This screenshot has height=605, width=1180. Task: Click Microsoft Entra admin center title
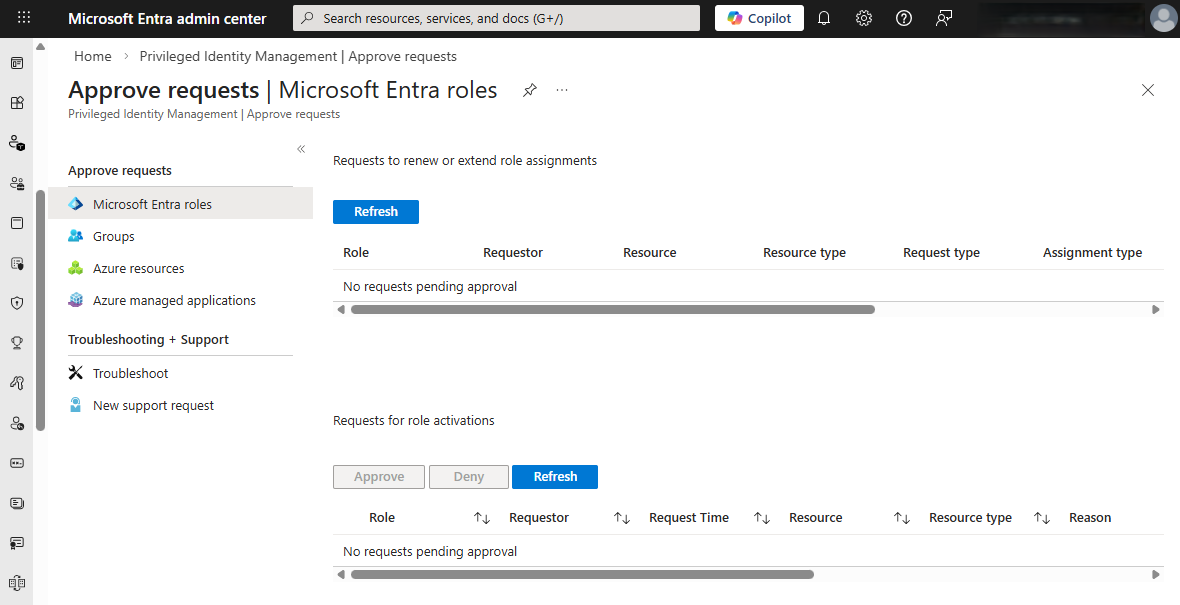pos(167,18)
